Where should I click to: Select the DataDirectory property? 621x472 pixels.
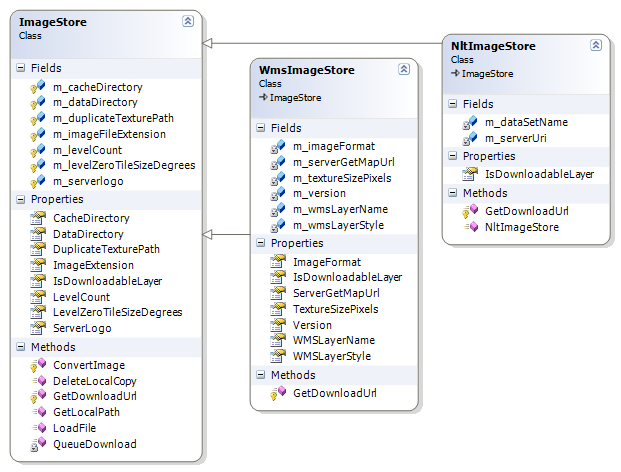tap(88, 234)
